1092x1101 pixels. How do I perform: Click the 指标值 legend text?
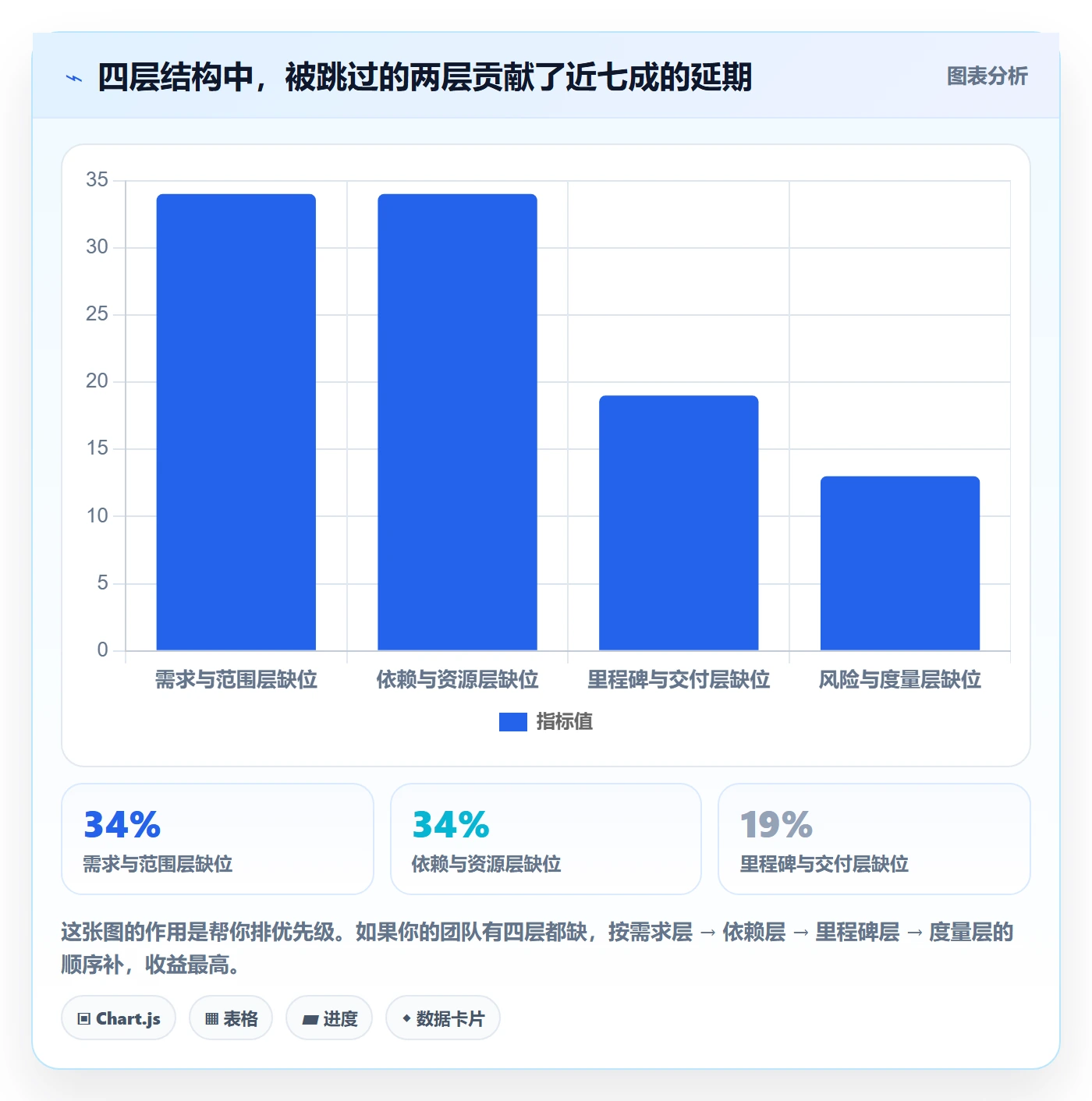[565, 722]
